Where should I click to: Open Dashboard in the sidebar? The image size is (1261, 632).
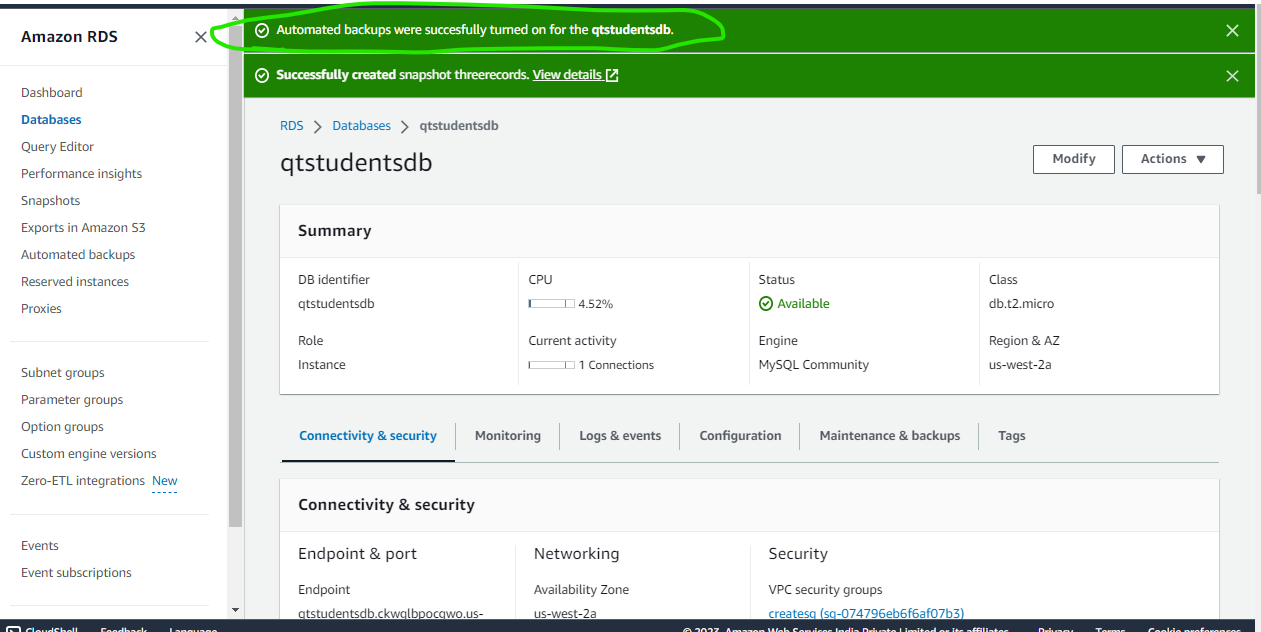click(52, 93)
